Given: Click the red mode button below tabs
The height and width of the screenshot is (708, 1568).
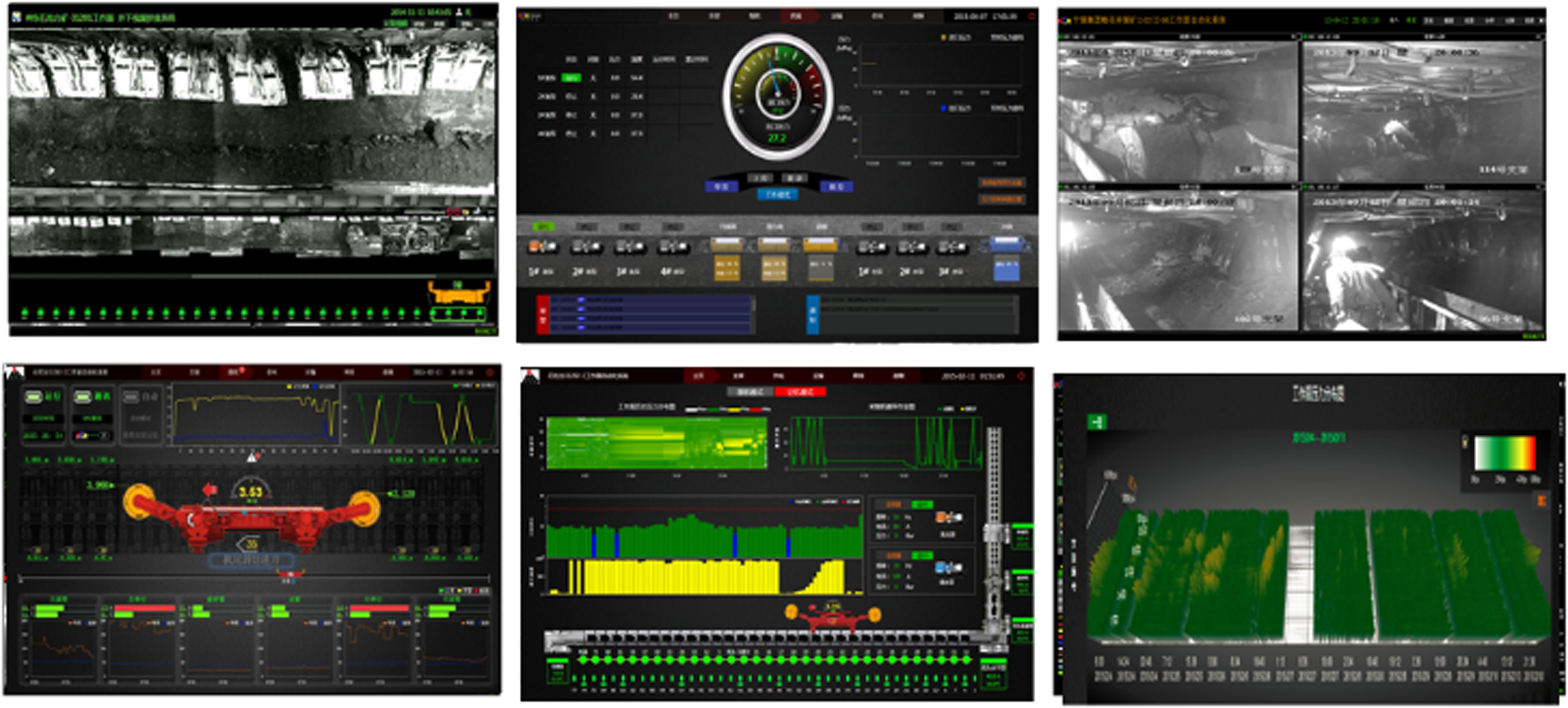Looking at the screenshot, I should pyautogui.click(x=800, y=392).
